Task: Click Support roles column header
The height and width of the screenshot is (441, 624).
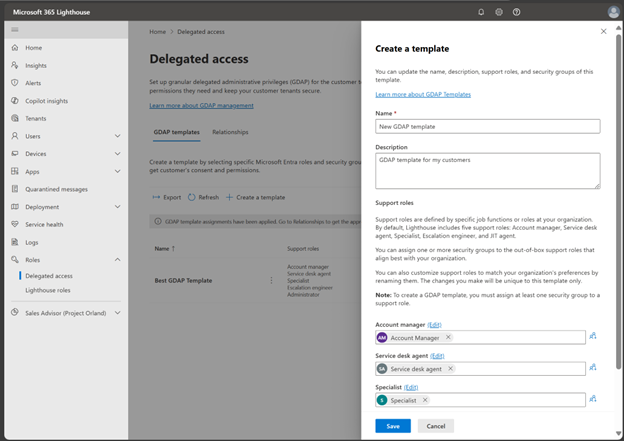Action: pos(303,249)
